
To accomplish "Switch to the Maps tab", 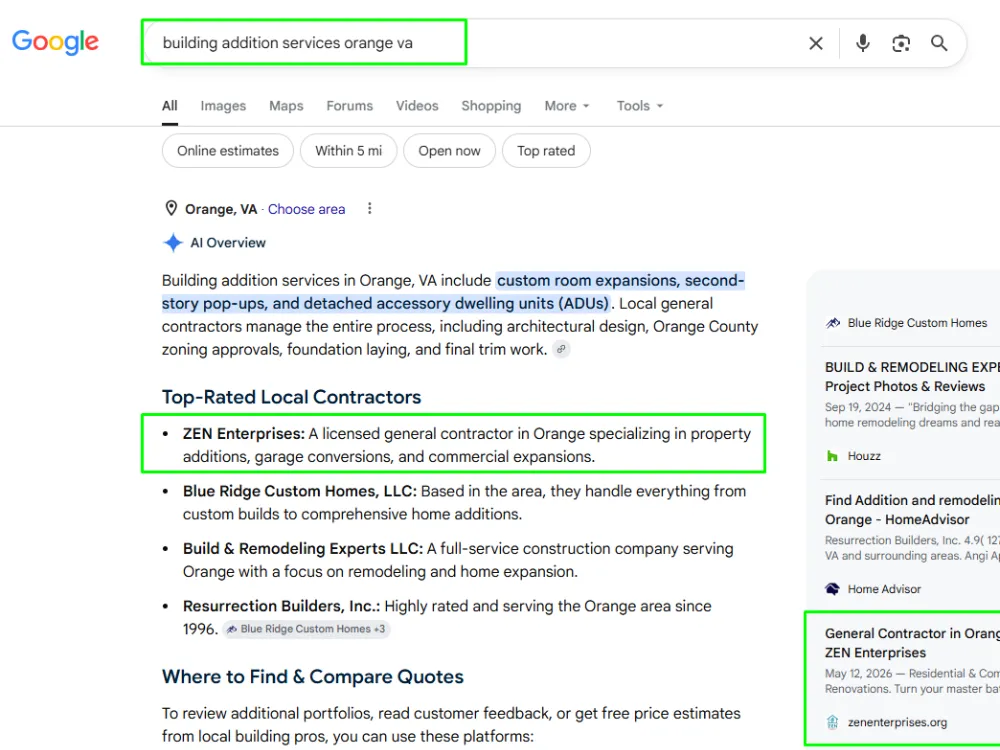I will 286,106.
